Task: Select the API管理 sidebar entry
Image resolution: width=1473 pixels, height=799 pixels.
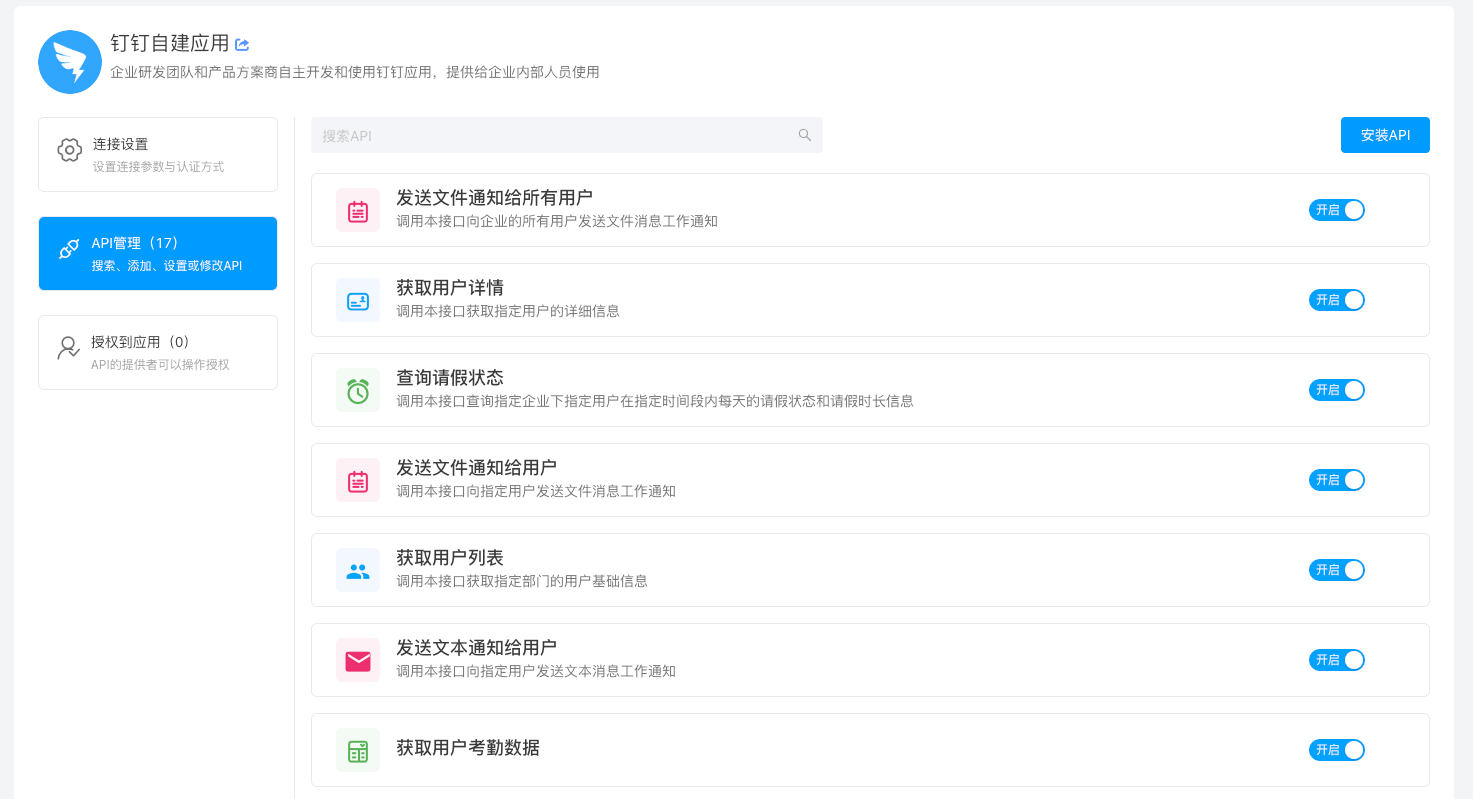Action: tap(157, 253)
